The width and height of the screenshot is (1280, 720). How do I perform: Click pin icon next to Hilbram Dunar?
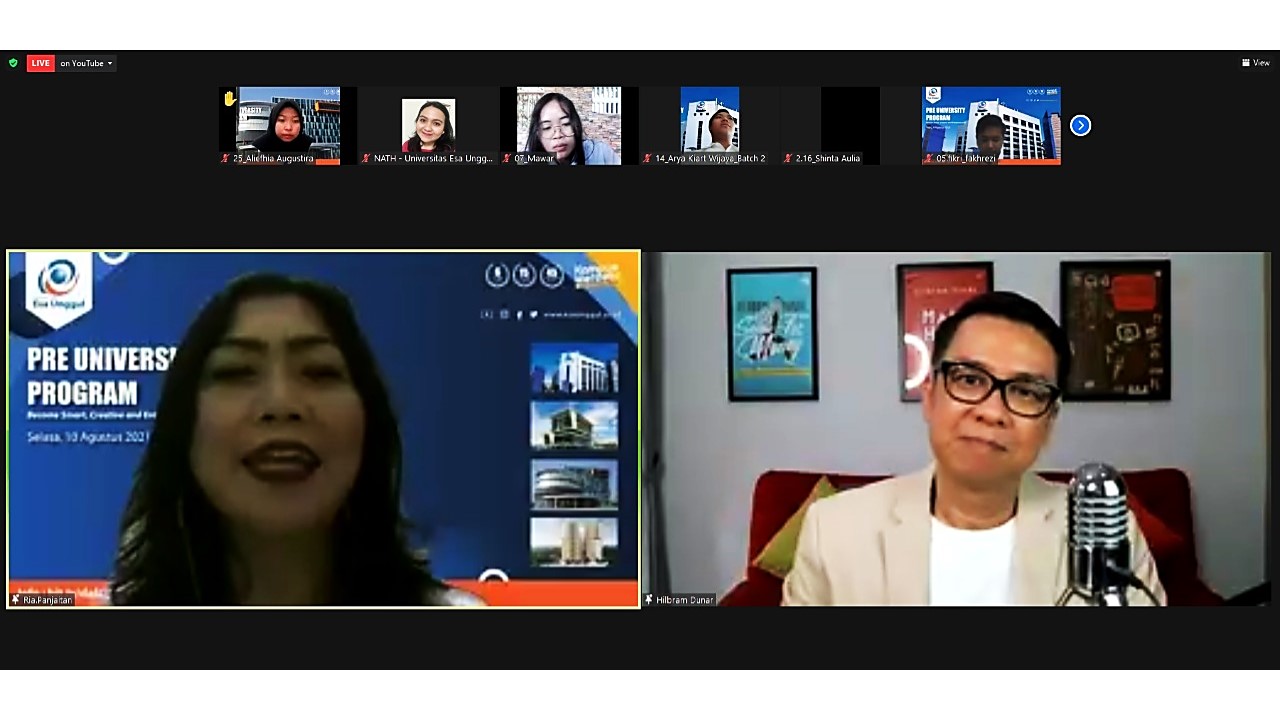coord(649,600)
